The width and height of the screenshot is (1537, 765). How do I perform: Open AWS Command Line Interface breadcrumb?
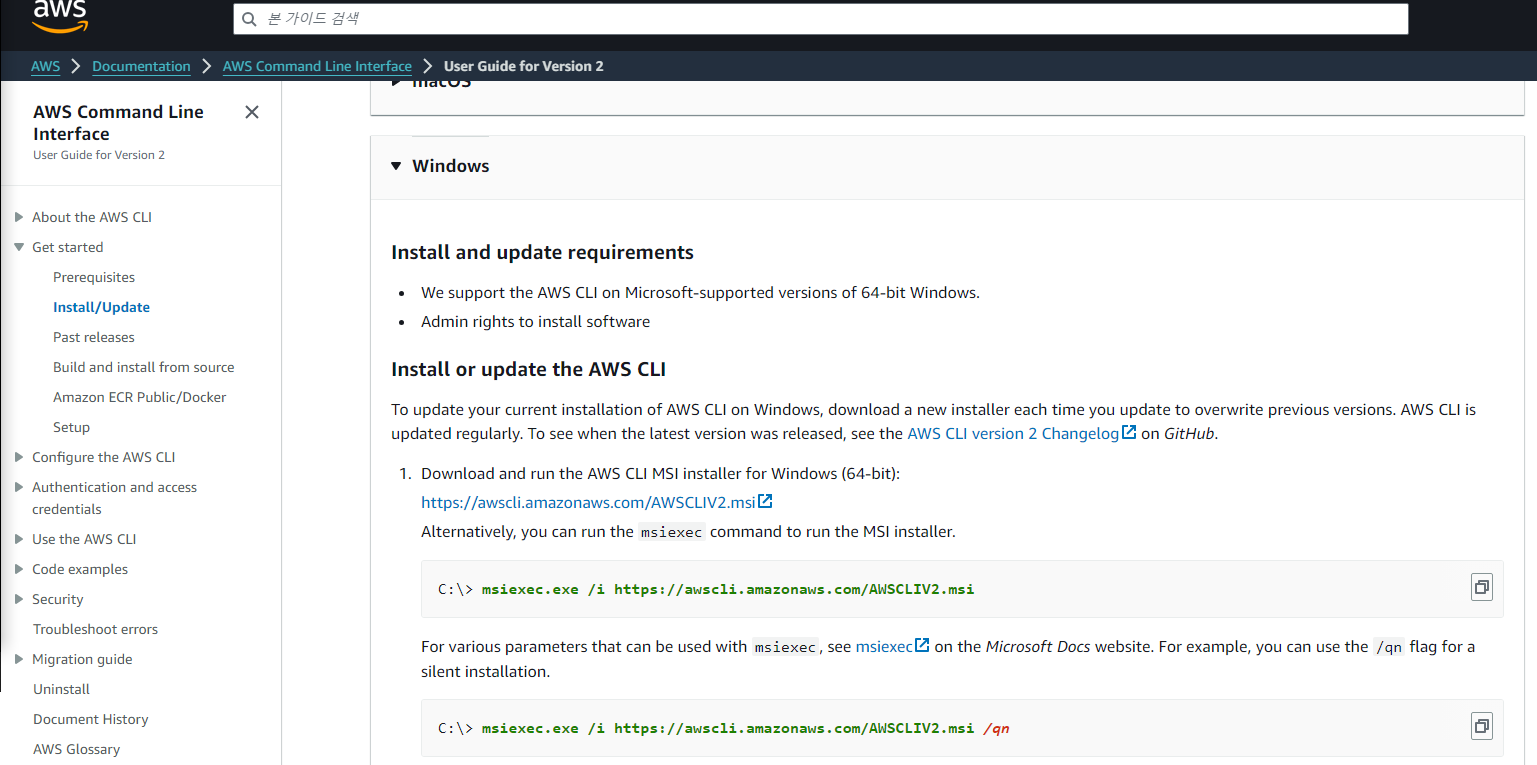coord(317,66)
